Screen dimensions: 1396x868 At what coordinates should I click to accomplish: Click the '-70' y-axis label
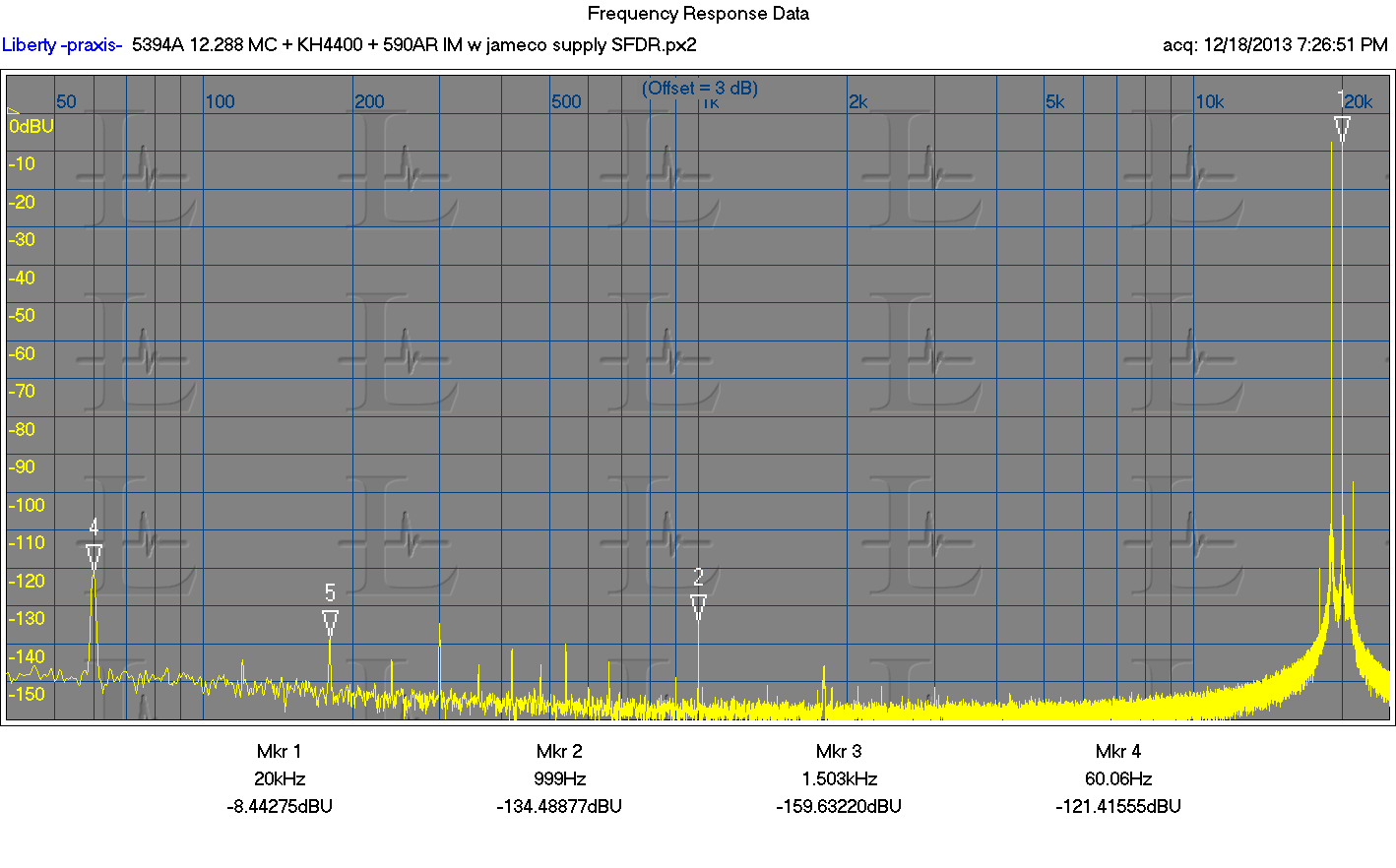coord(22,392)
